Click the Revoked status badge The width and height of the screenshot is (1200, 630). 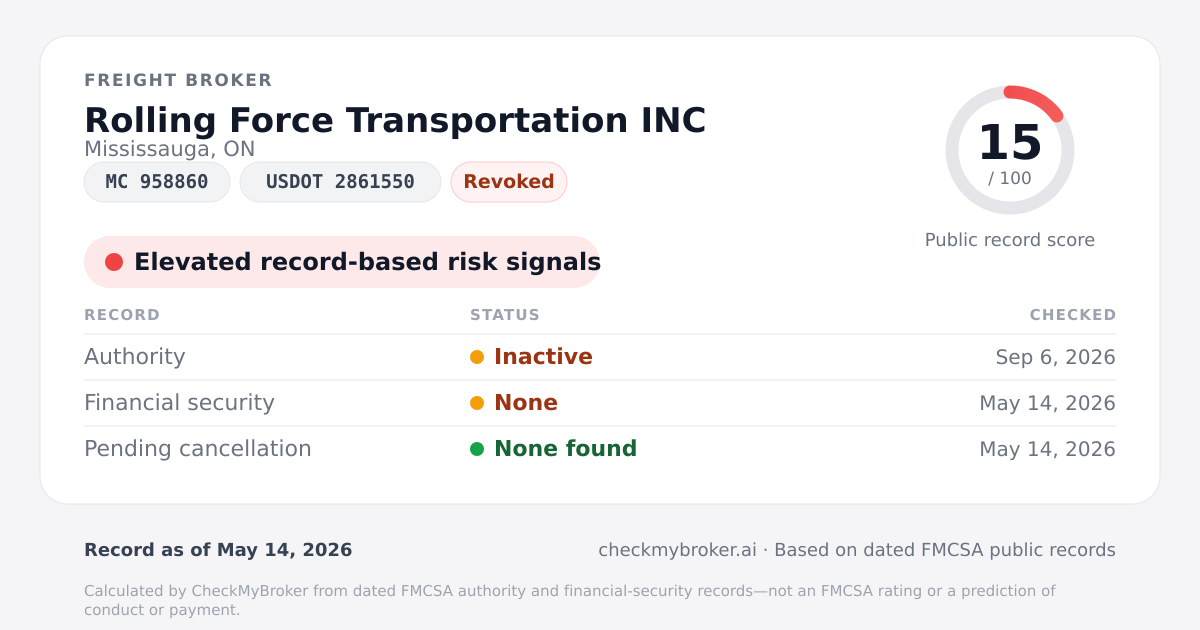coord(509,182)
